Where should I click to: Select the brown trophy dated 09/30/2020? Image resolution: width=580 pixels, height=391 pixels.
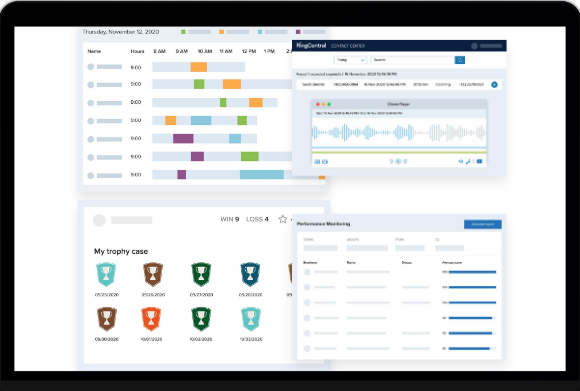(x=107, y=319)
